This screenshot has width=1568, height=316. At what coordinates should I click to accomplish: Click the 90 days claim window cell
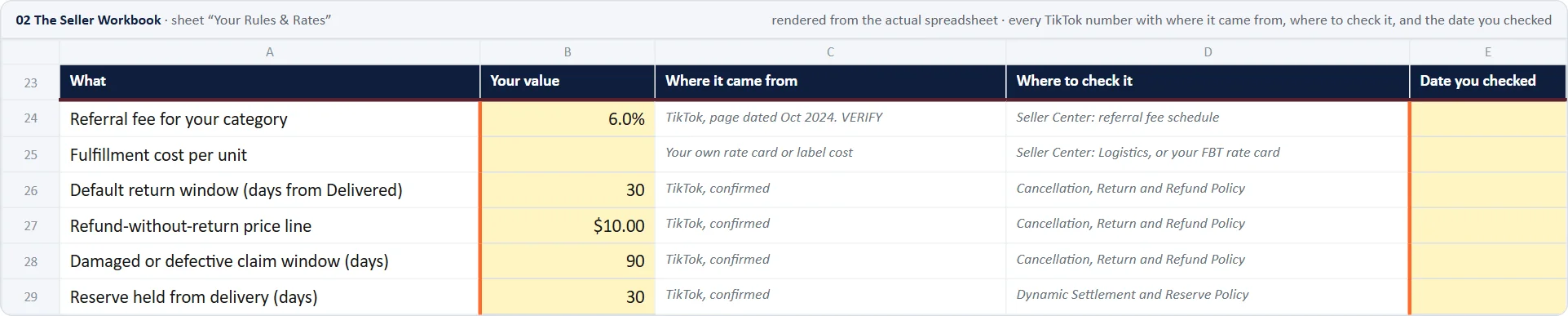568,261
